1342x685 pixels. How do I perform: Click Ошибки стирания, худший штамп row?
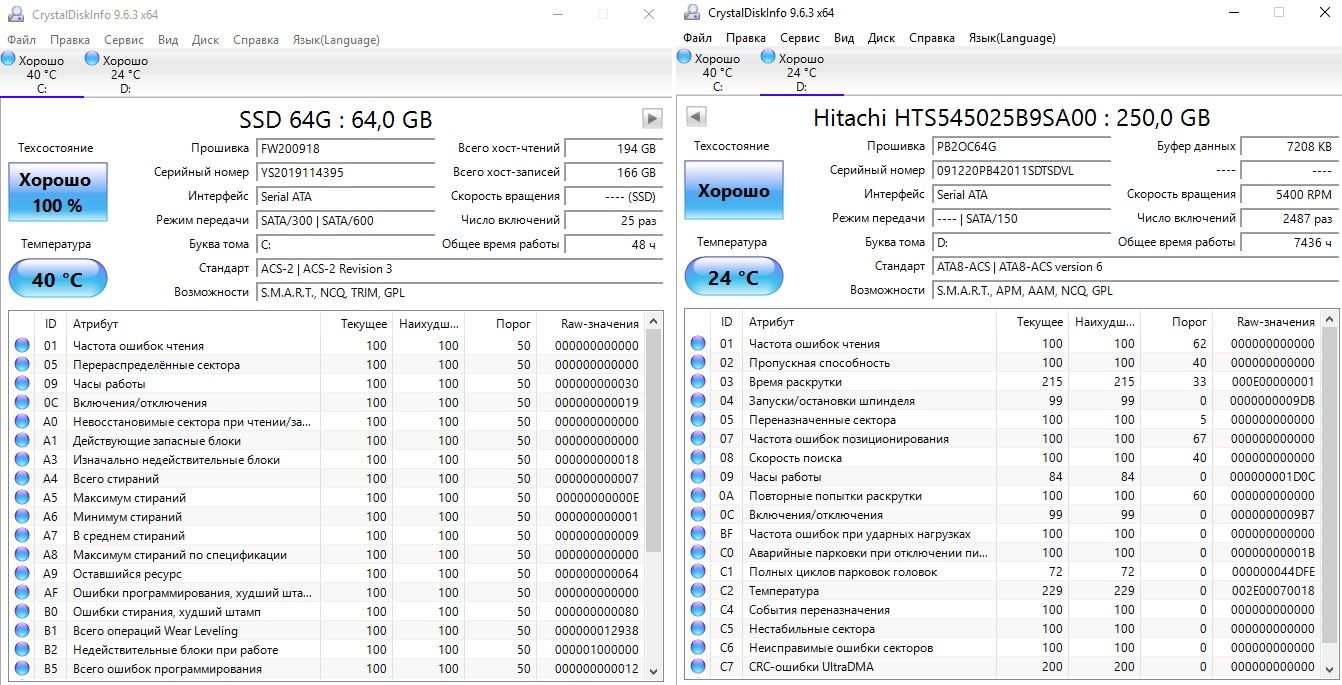coord(327,612)
